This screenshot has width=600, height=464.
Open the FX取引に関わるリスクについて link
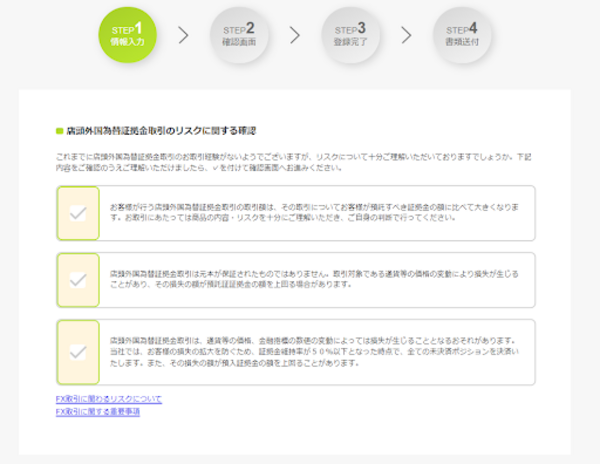[x=109, y=399]
